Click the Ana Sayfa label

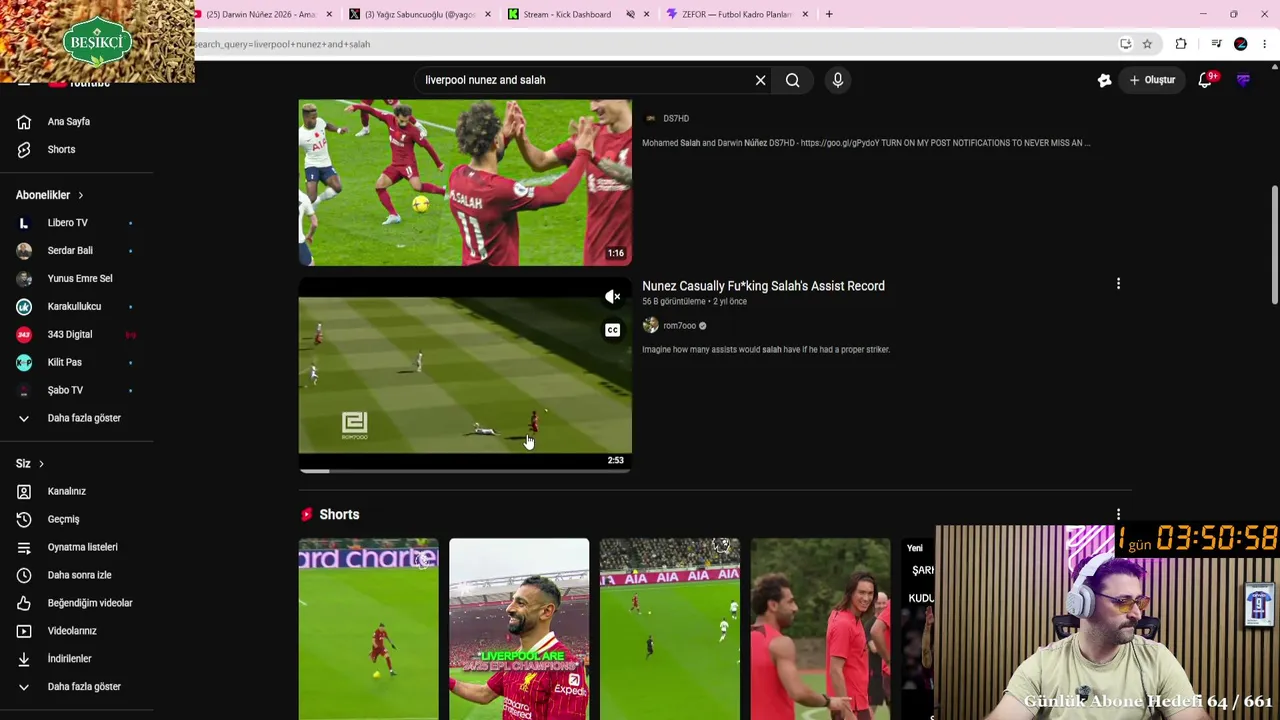tap(69, 122)
